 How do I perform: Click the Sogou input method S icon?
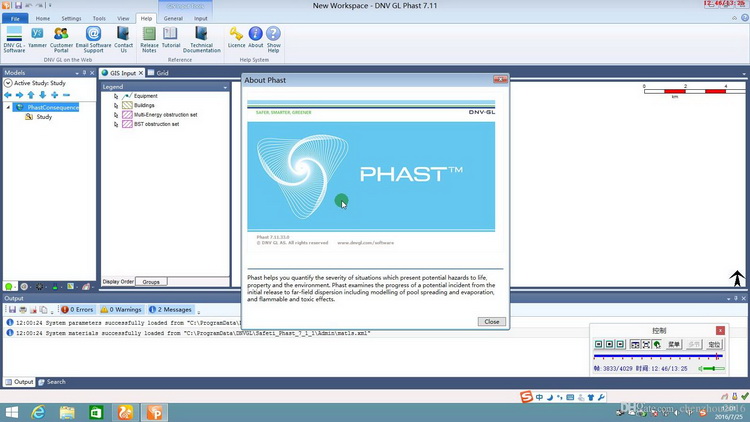tap(526, 397)
